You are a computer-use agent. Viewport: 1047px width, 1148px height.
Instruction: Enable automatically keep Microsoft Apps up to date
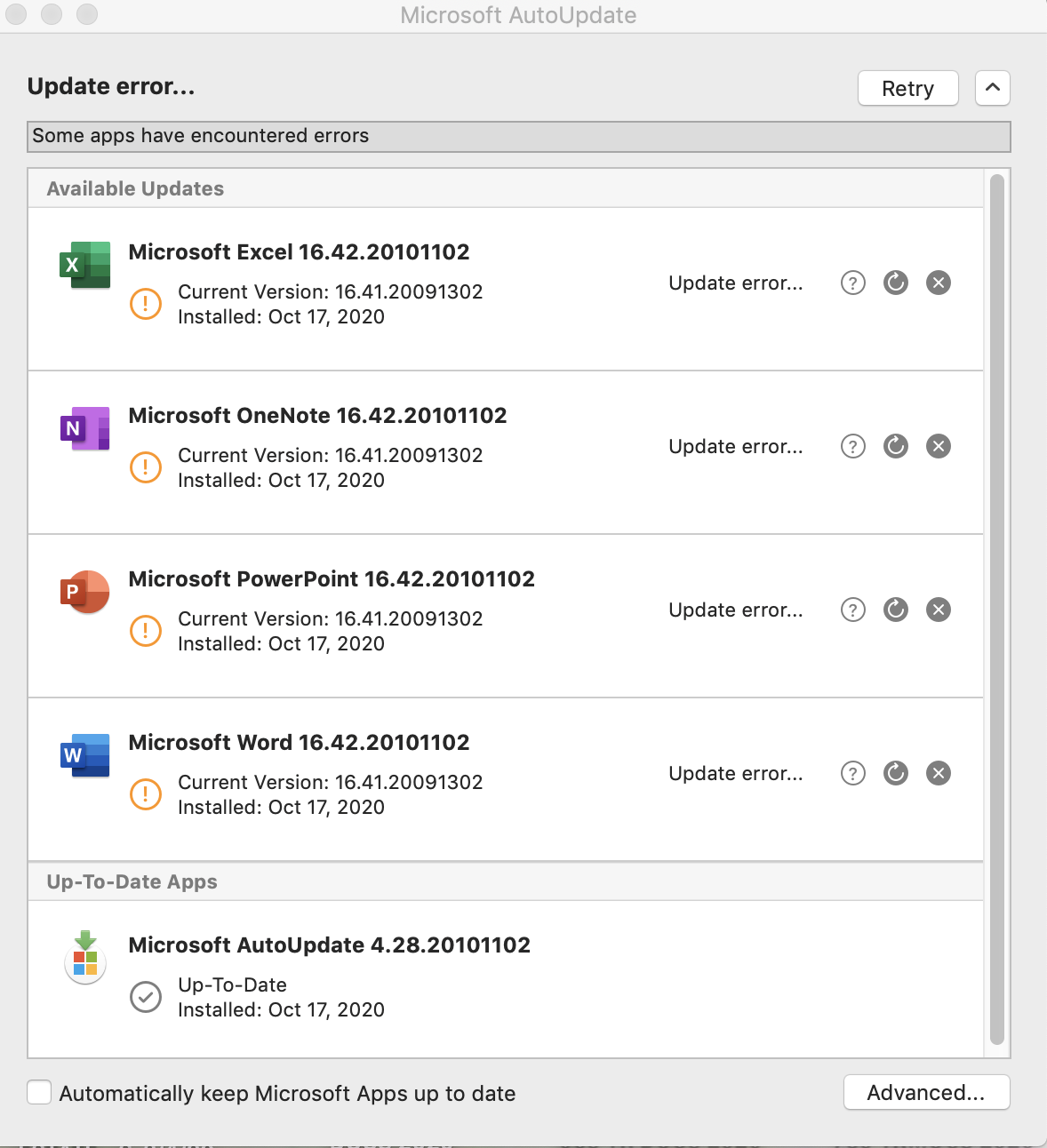coord(39,1093)
